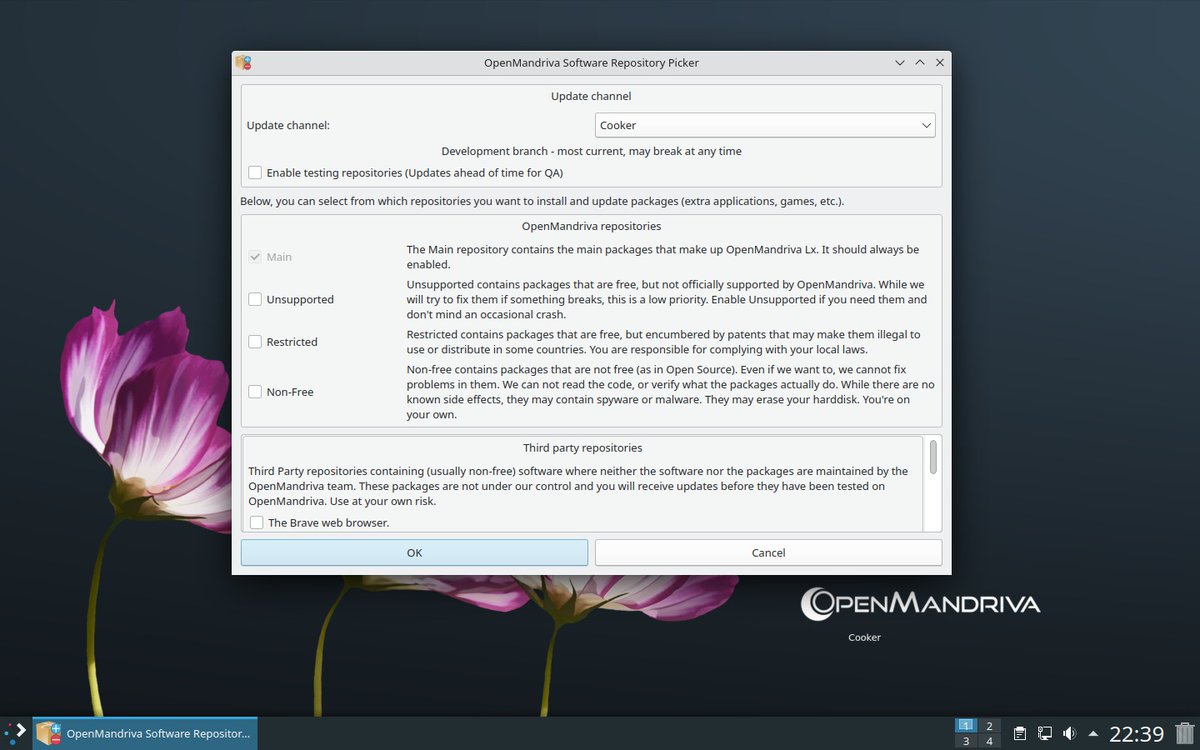This screenshot has width=1200, height=750.
Task: Open the application launcher menu
Action: (x=15, y=733)
